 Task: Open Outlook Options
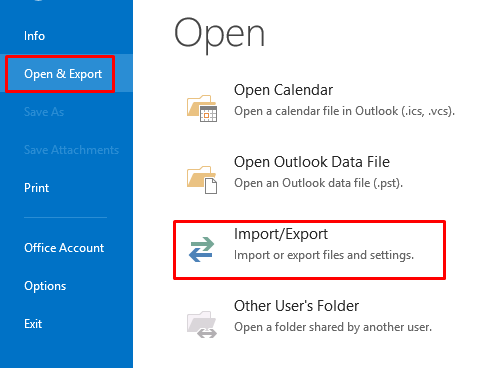click(45, 286)
